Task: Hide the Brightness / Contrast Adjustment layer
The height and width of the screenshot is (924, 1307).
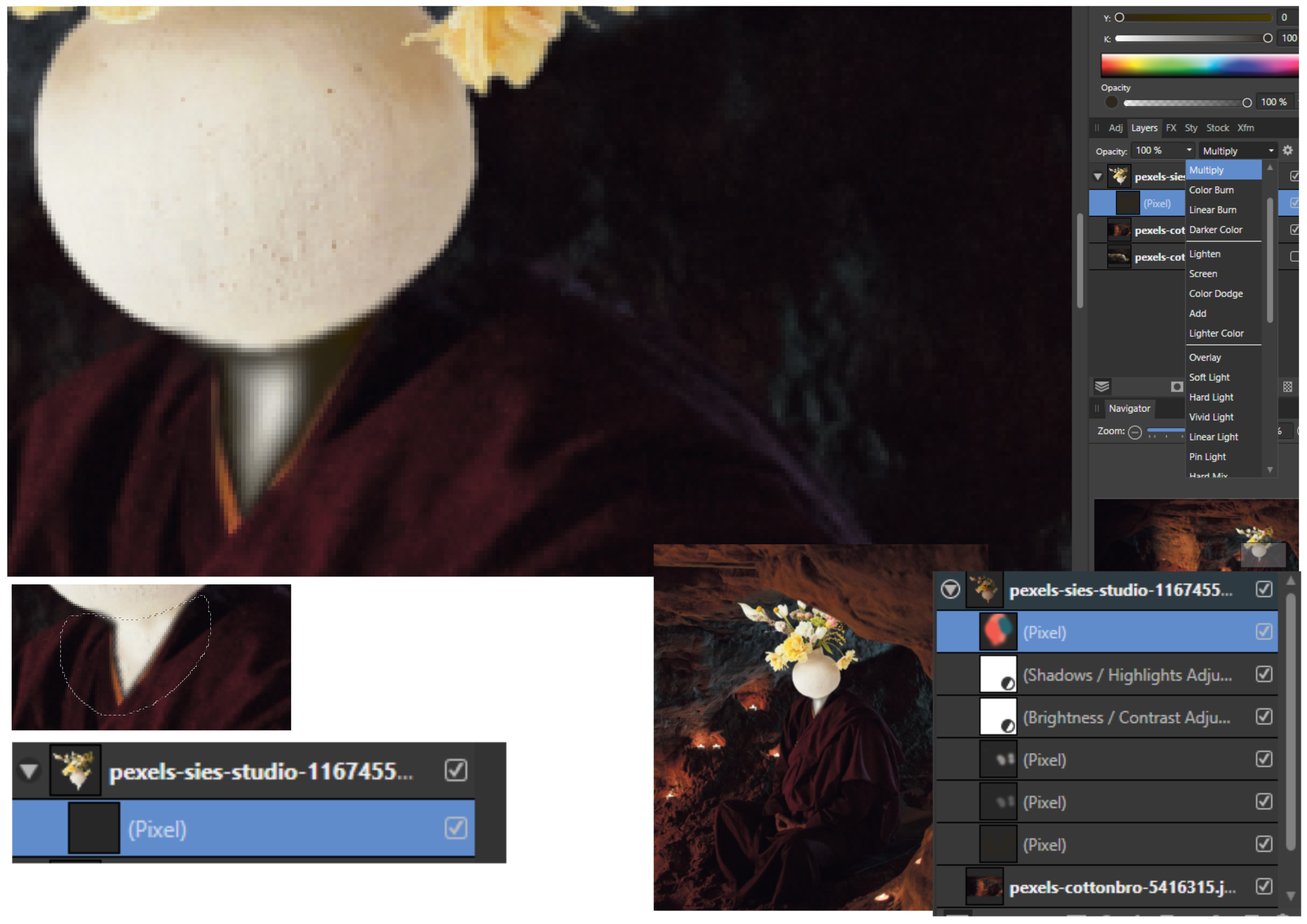Action: (x=1264, y=717)
